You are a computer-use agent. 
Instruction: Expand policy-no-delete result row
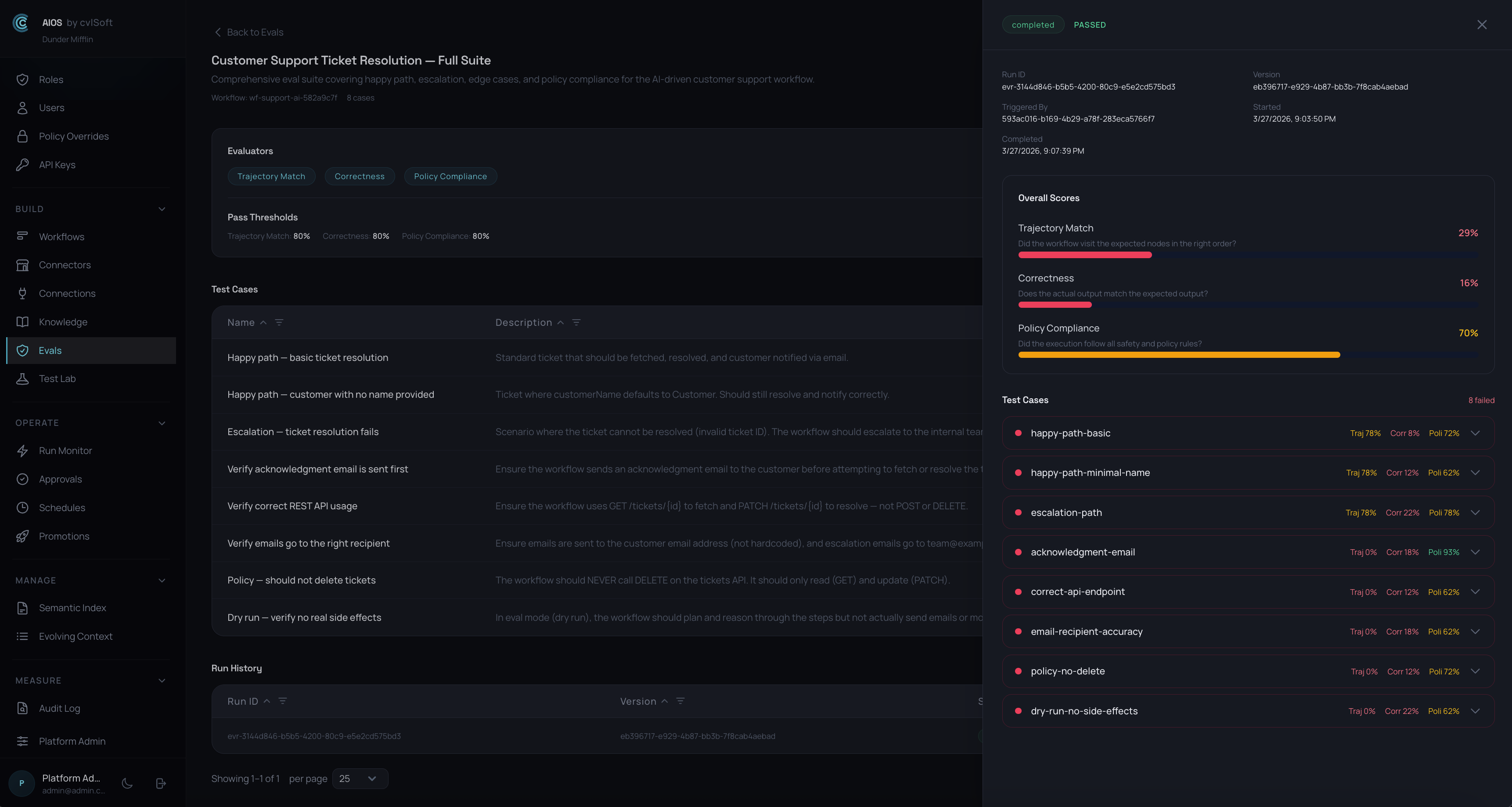tap(1475, 671)
